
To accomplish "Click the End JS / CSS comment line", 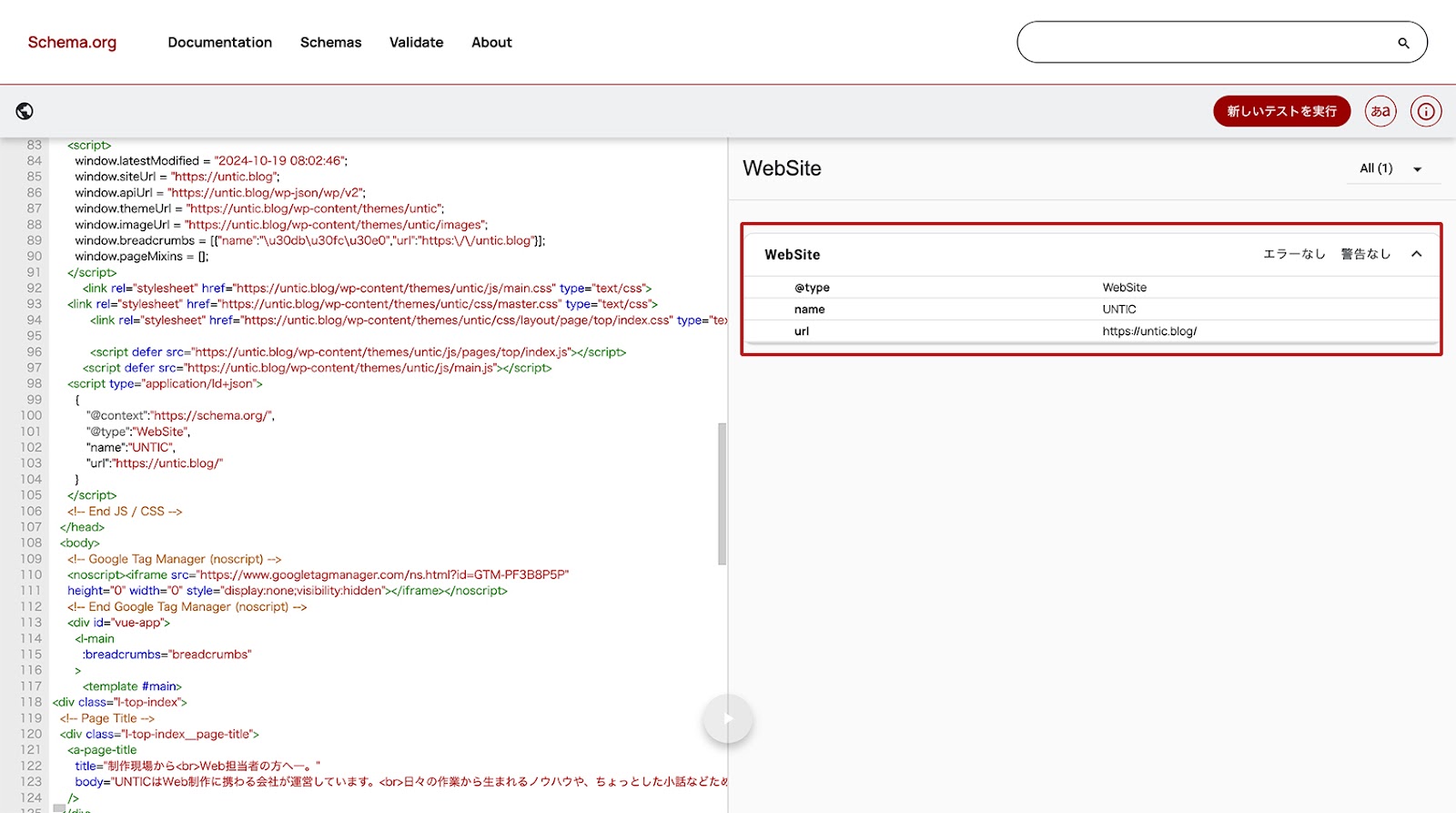I will pyautogui.click(x=125, y=511).
